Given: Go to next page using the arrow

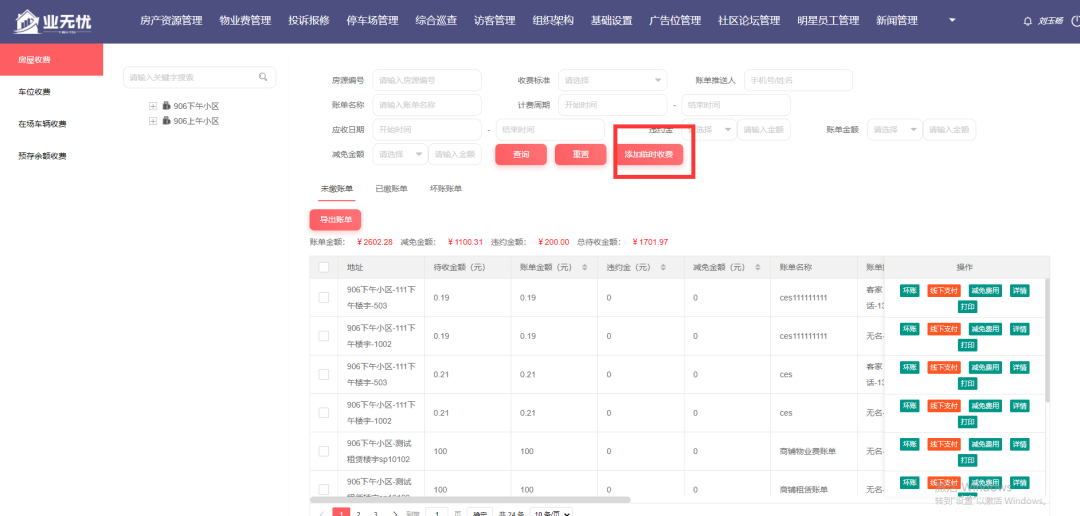Looking at the screenshot, I should [x=395, y=514].
